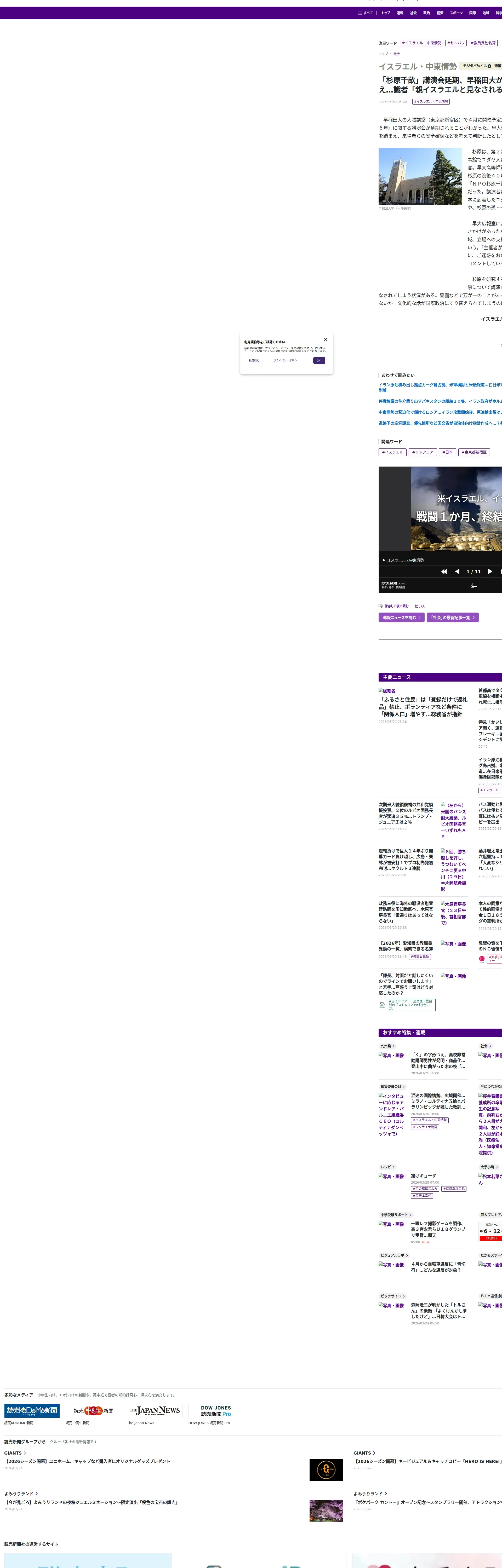The image size is (502, 1568).
Task: Select the スポーツ navigation tab
Action: click(456, 13)
